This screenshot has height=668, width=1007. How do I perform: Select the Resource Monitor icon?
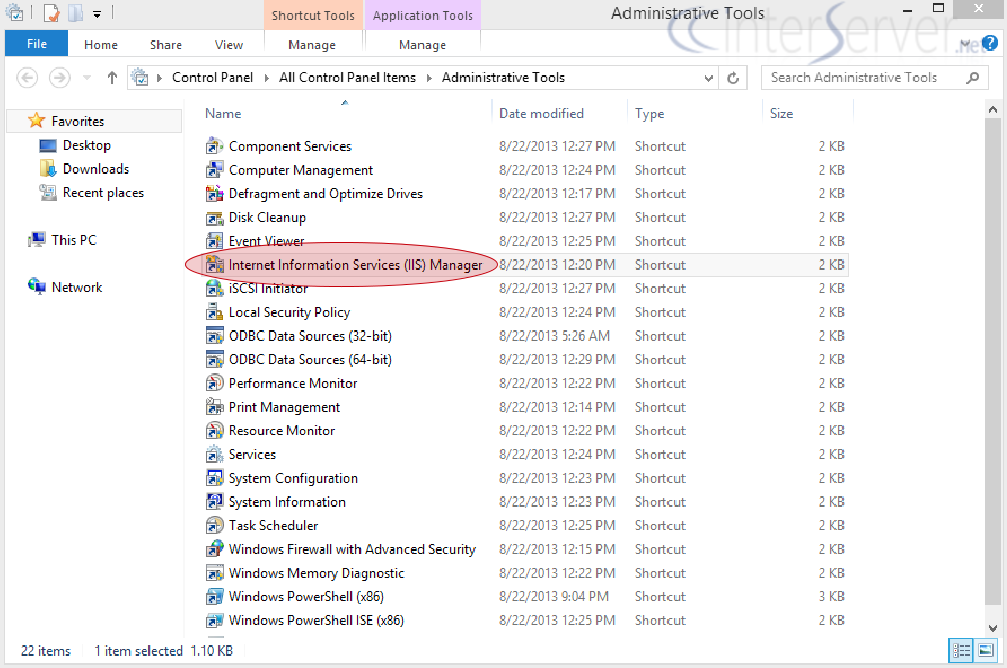214,430
